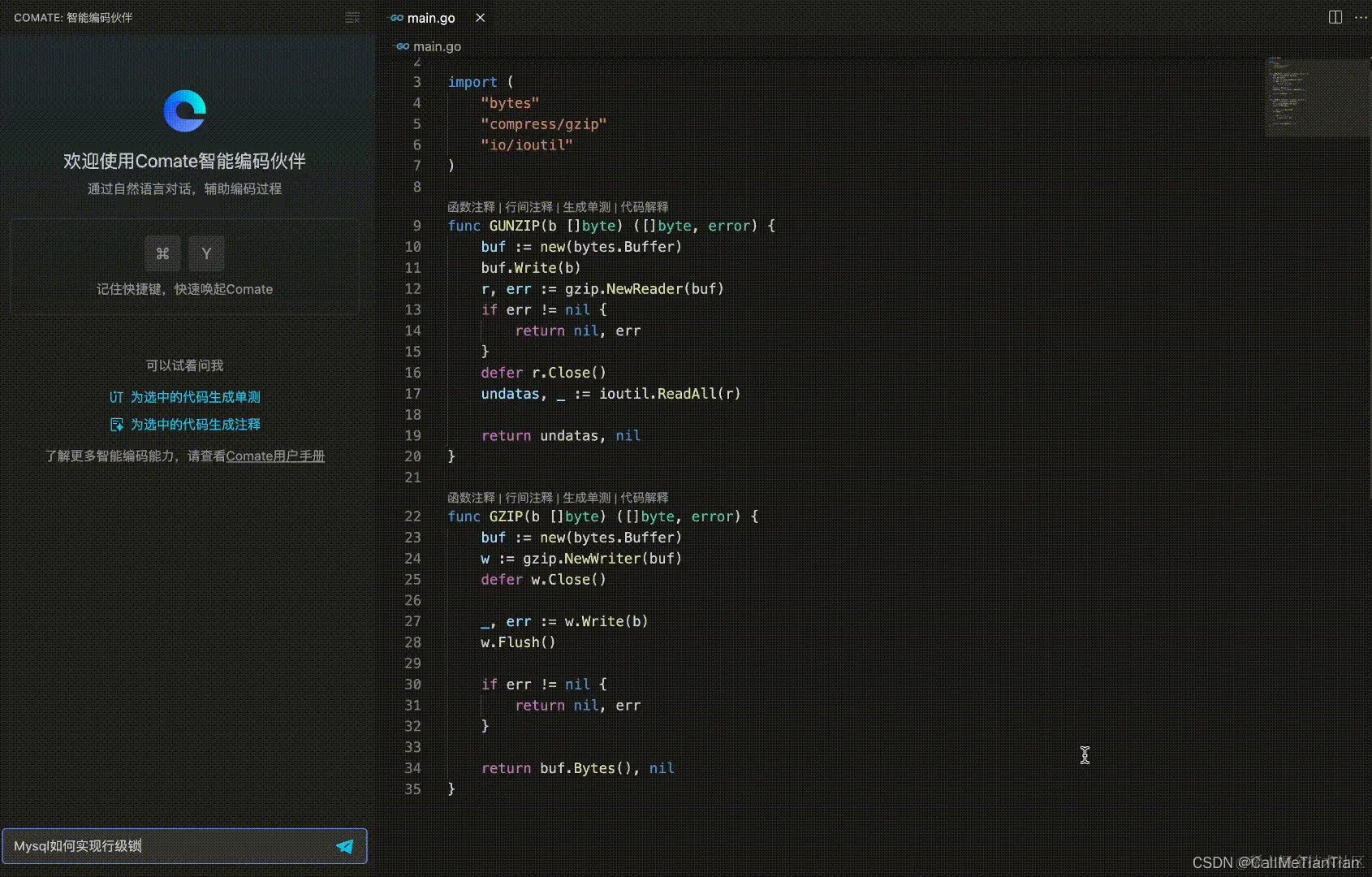Click 行间注释 code lens for GUNZIP function
Screen dimensions: 1372x877
point(529,207)
